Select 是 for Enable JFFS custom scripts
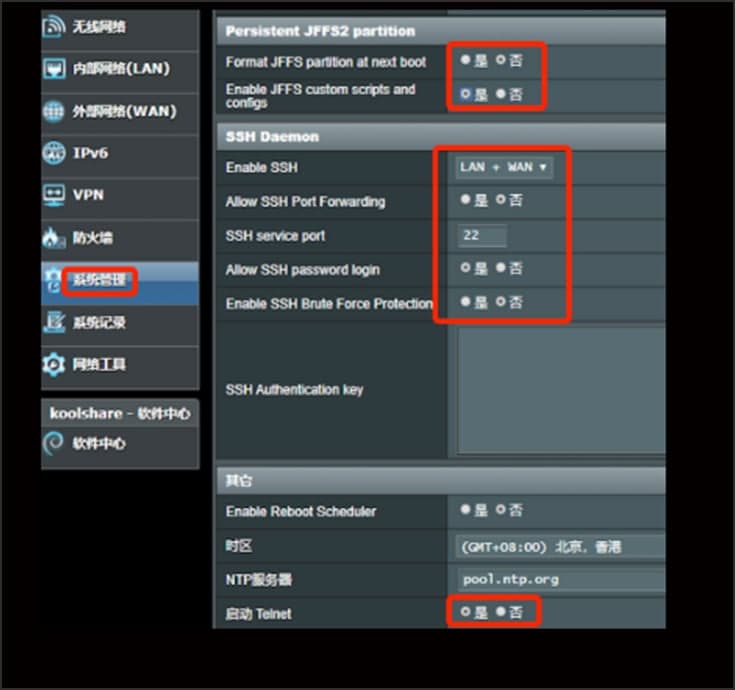735x690 pixels. click(x=465, y=94)
